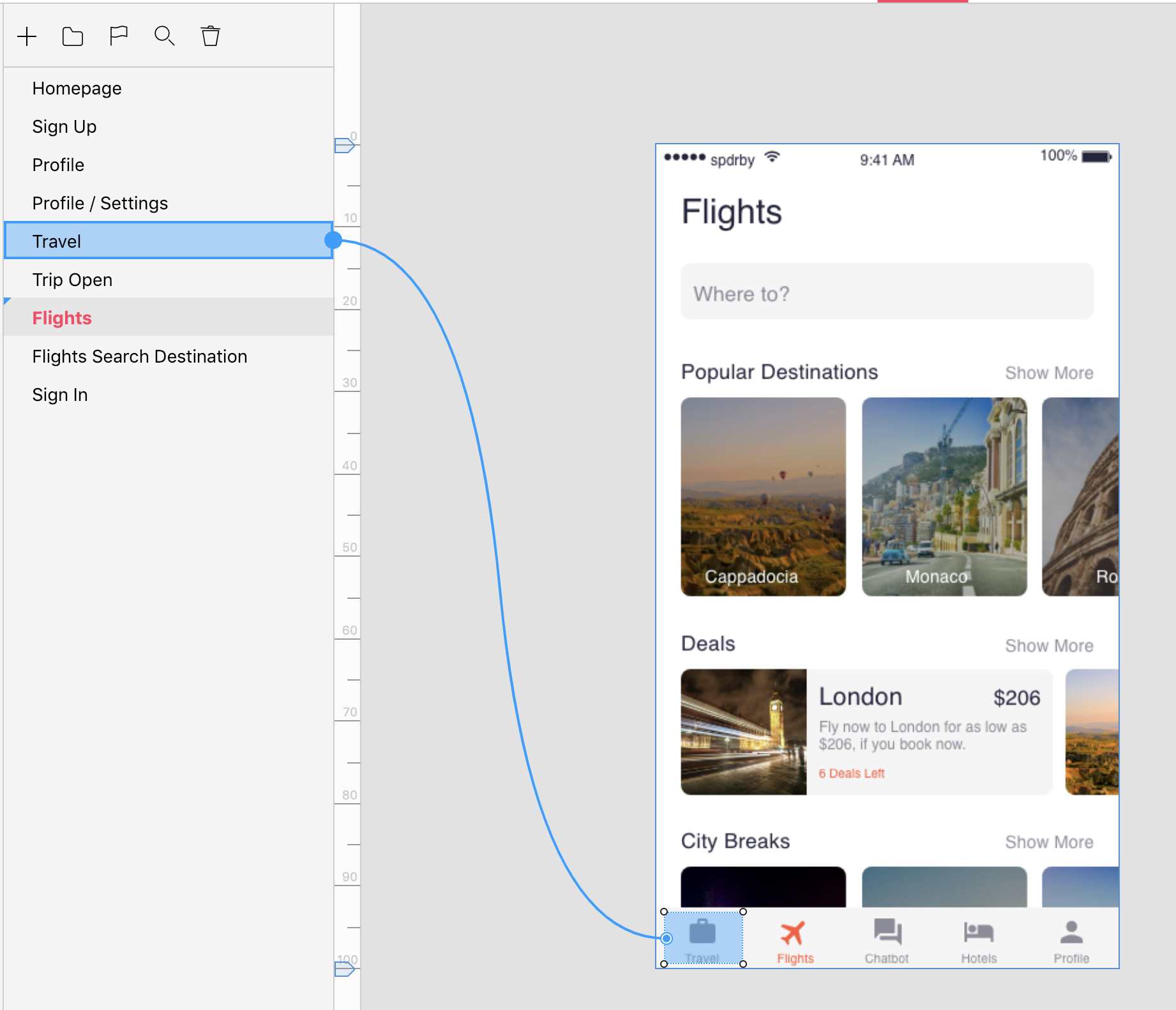Select the Sign In screen

169,395
